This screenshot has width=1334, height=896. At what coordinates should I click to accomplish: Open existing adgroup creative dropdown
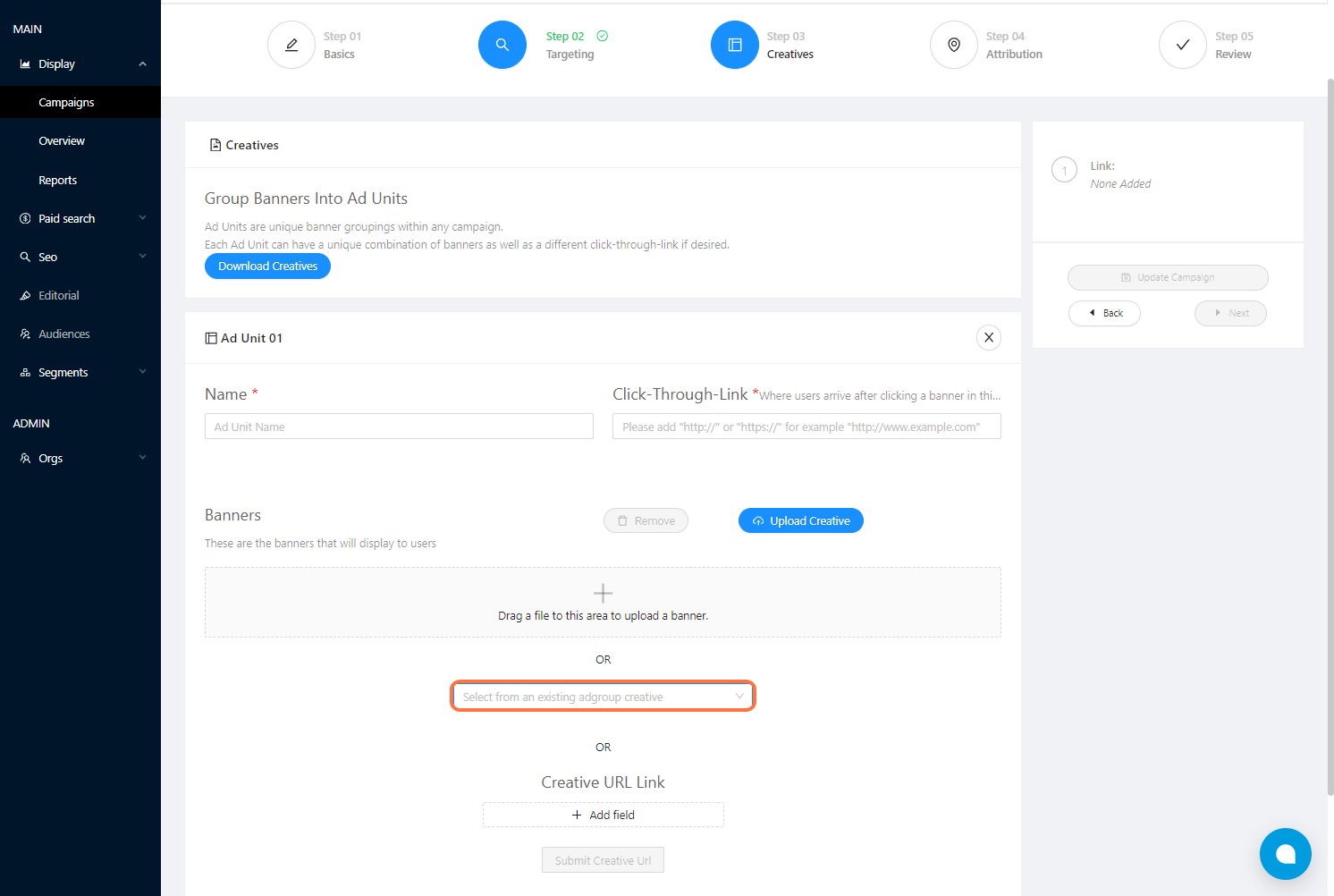603,697
